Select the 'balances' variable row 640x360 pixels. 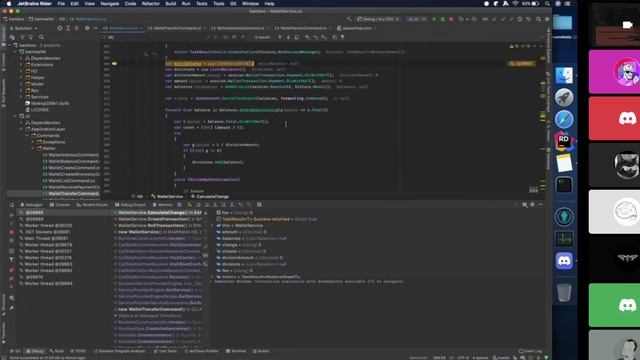pyautogui.click(x=251, y=238)
